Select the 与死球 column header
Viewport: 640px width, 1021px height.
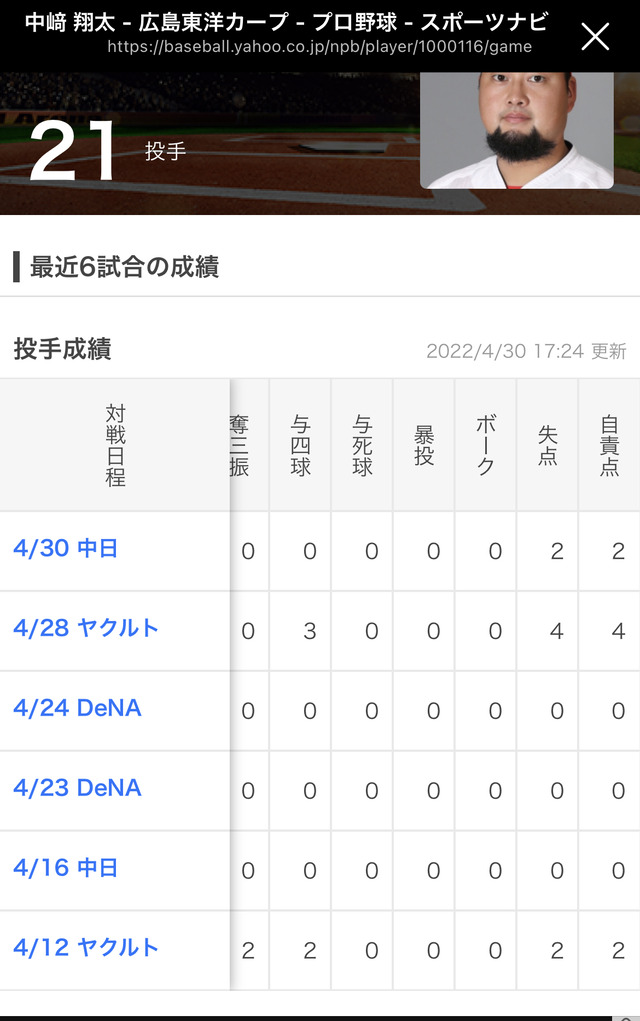point(362,445)
